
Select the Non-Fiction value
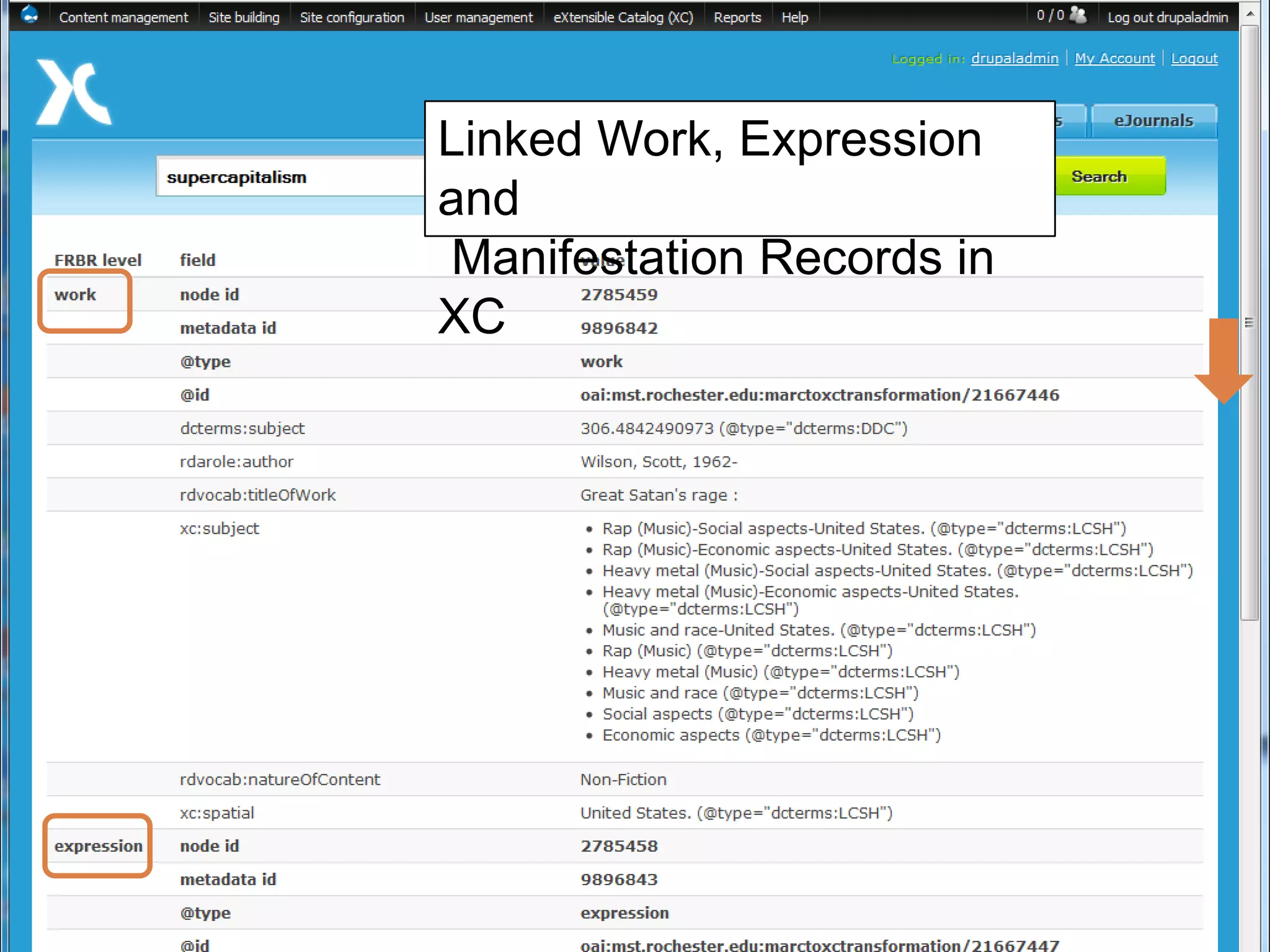pyautogui.click(x=623, y=780)
